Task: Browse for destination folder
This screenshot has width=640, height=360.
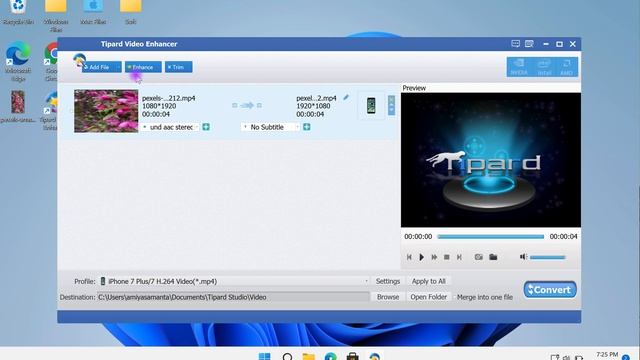Action: click(388, 297)
